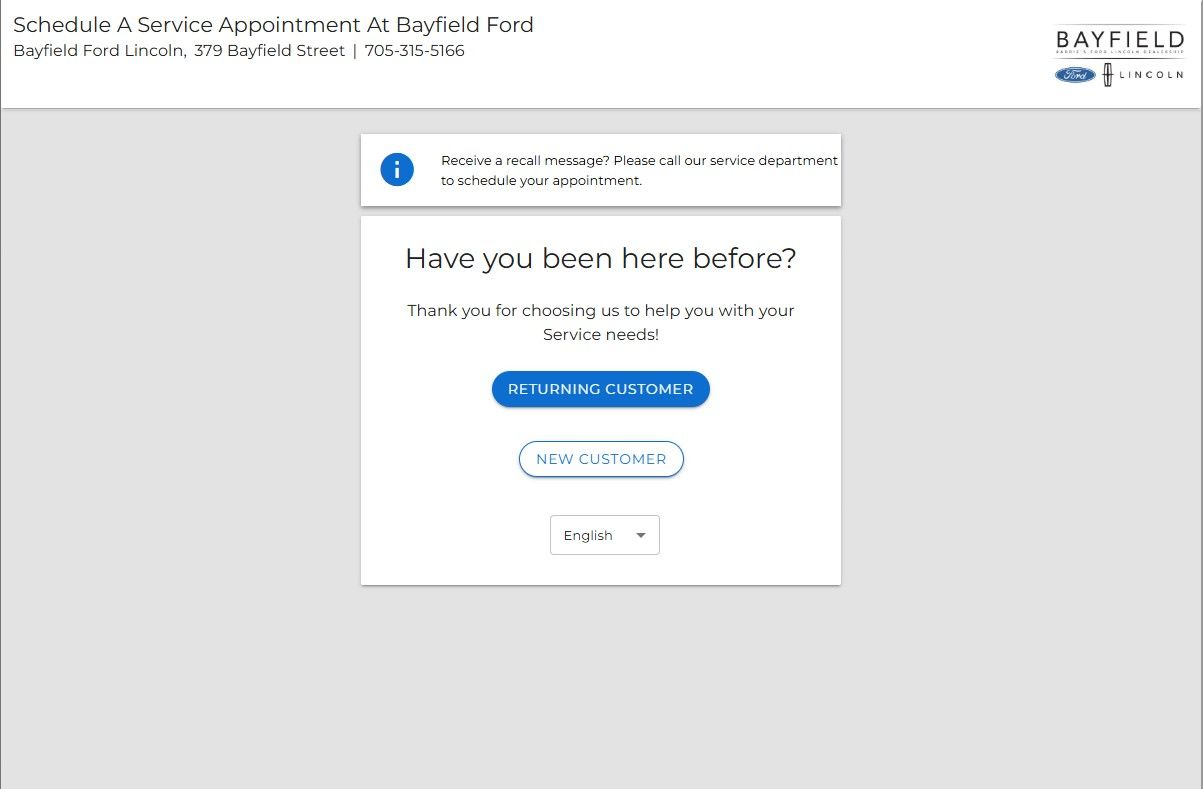
Task: Select the New Customer button
Action: pyautogui.click(x=601, y=459)
